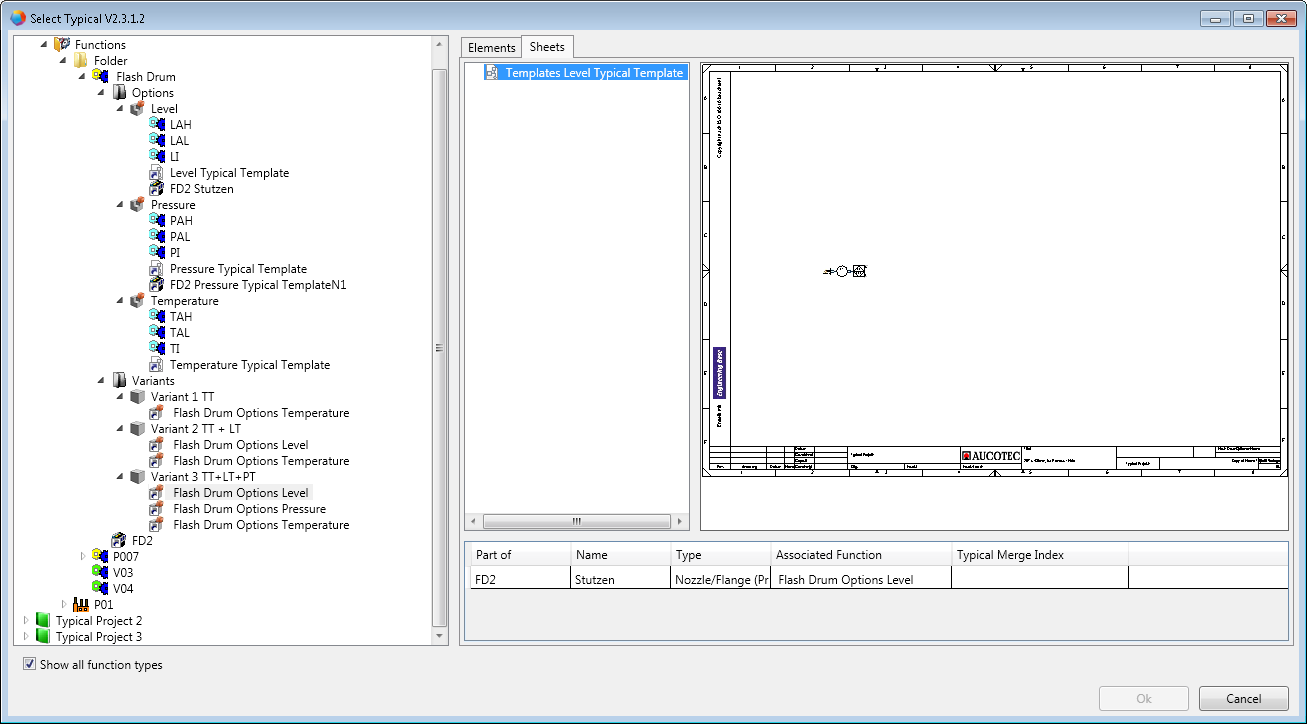The height and width of the screenshot is (724, 1307).
Task: Select the V04 function icon
Action: (x=100, y=589)
